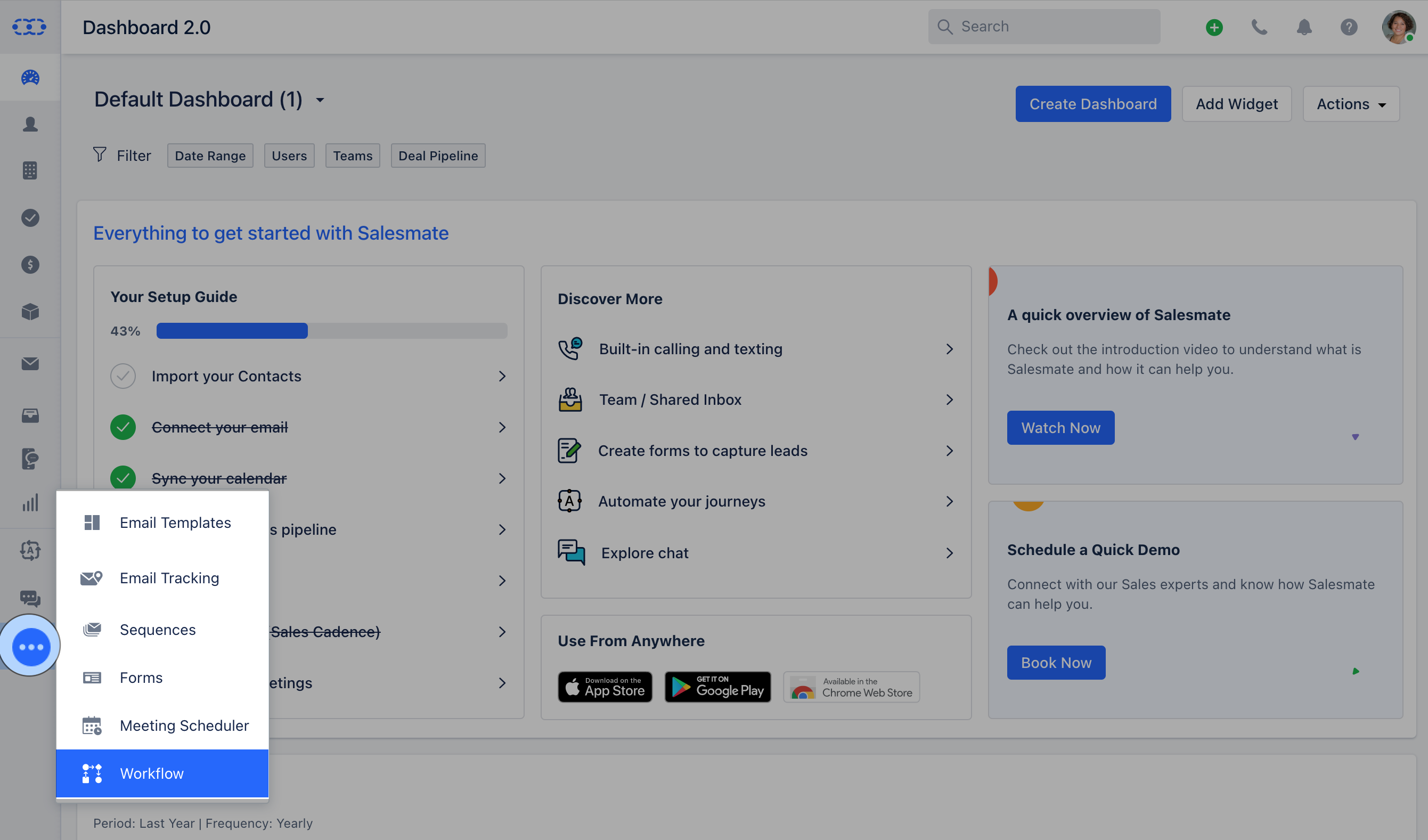Image resolution: width=1428 pixels, height=840 pixels.
Task: Expand the Built-in calling and texting chevron
Action: (950, 348)
